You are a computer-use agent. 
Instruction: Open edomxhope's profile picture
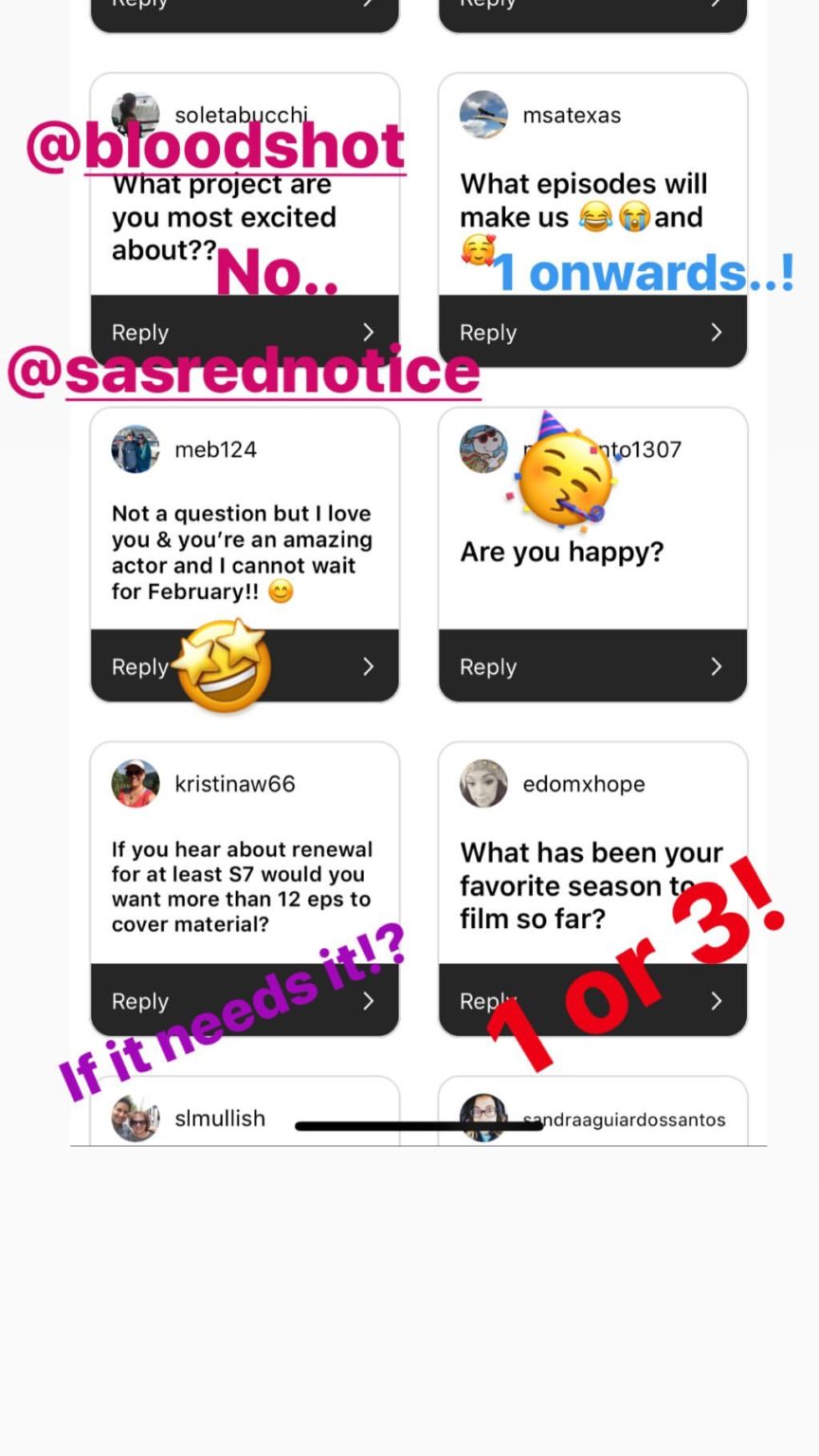tap(483, 784)
